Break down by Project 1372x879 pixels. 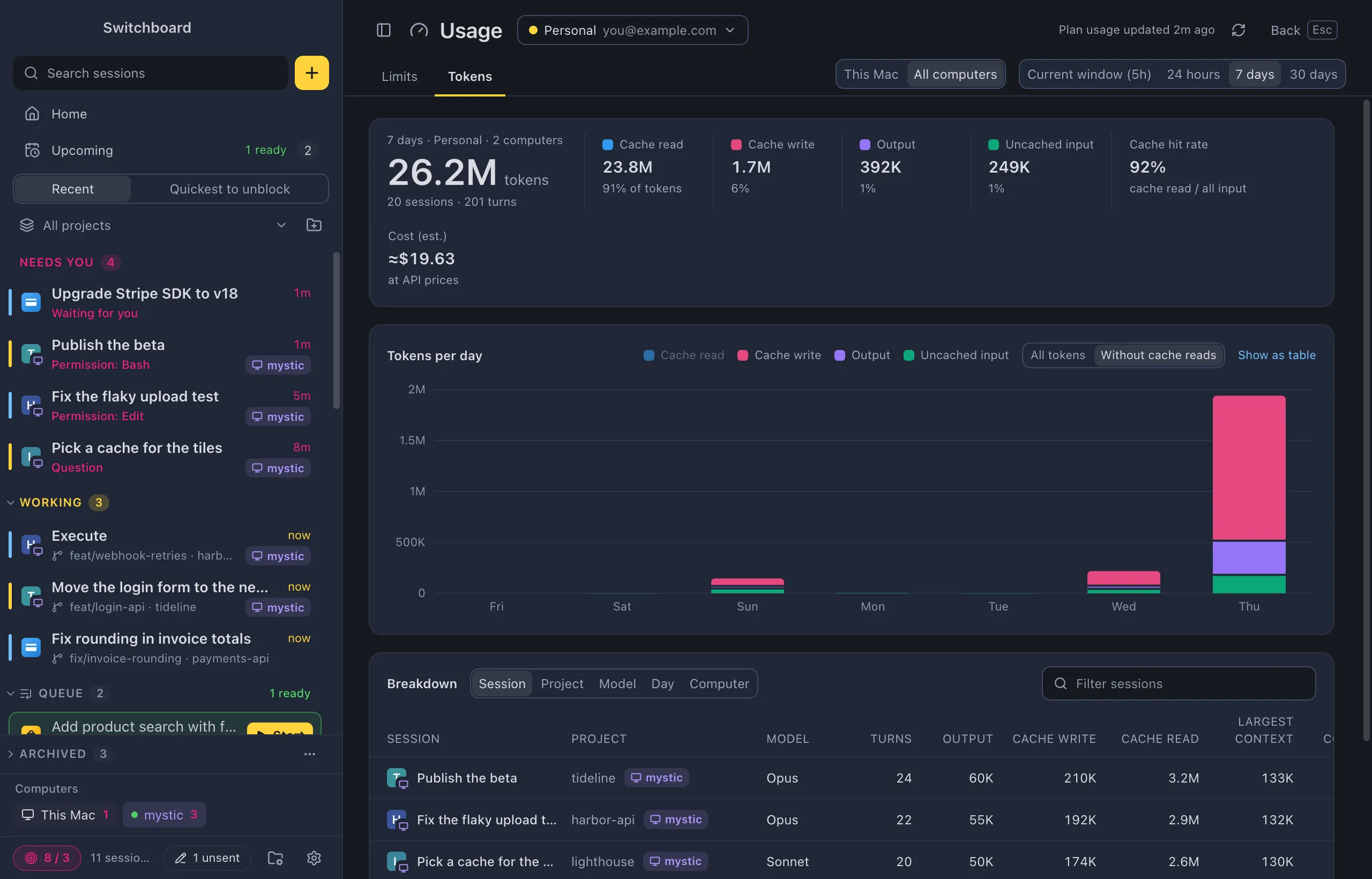[562, 683]
